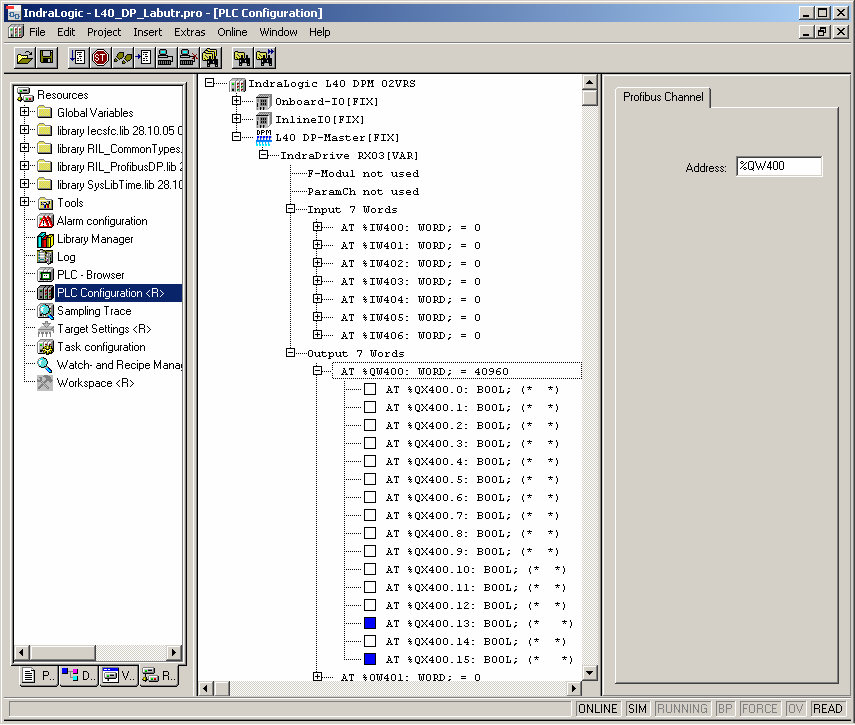
Task: Open the Alarm configuration resource
Action: [102, 221]
